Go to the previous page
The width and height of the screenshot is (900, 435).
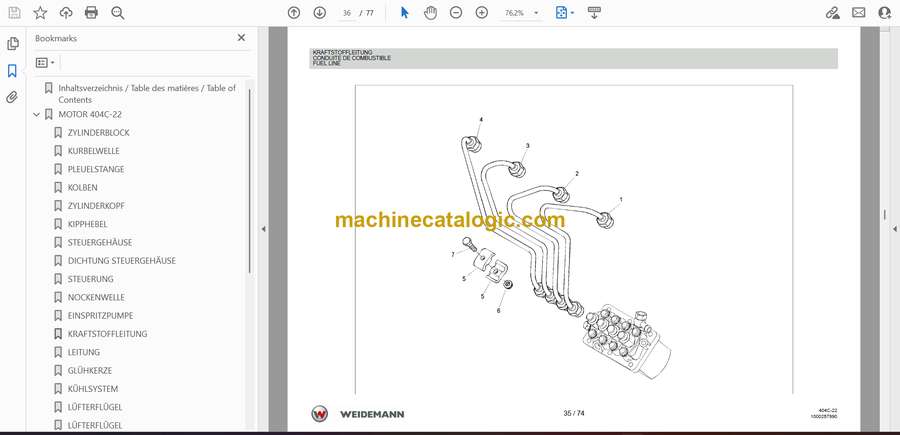294,13
